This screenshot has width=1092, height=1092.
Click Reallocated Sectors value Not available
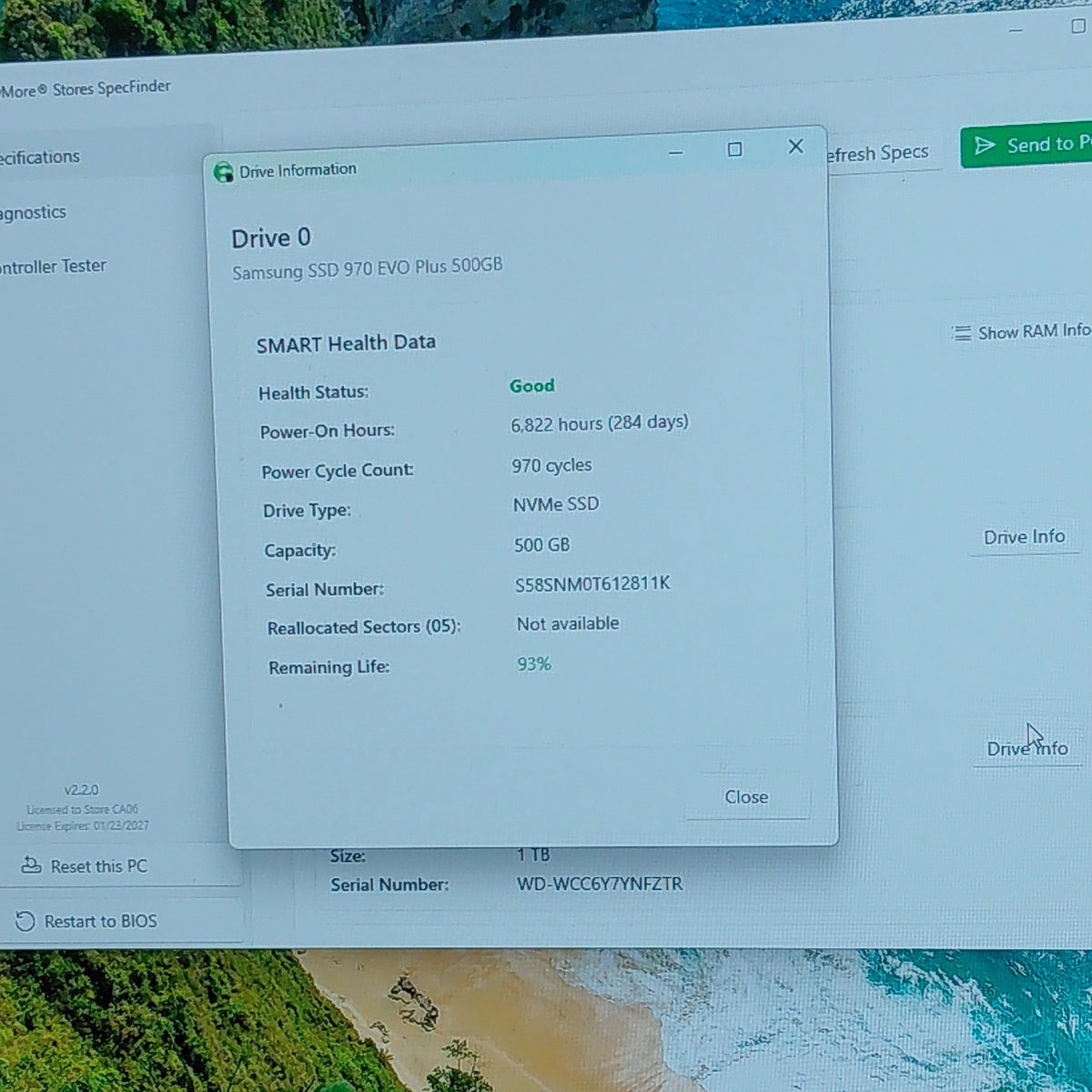568,623
